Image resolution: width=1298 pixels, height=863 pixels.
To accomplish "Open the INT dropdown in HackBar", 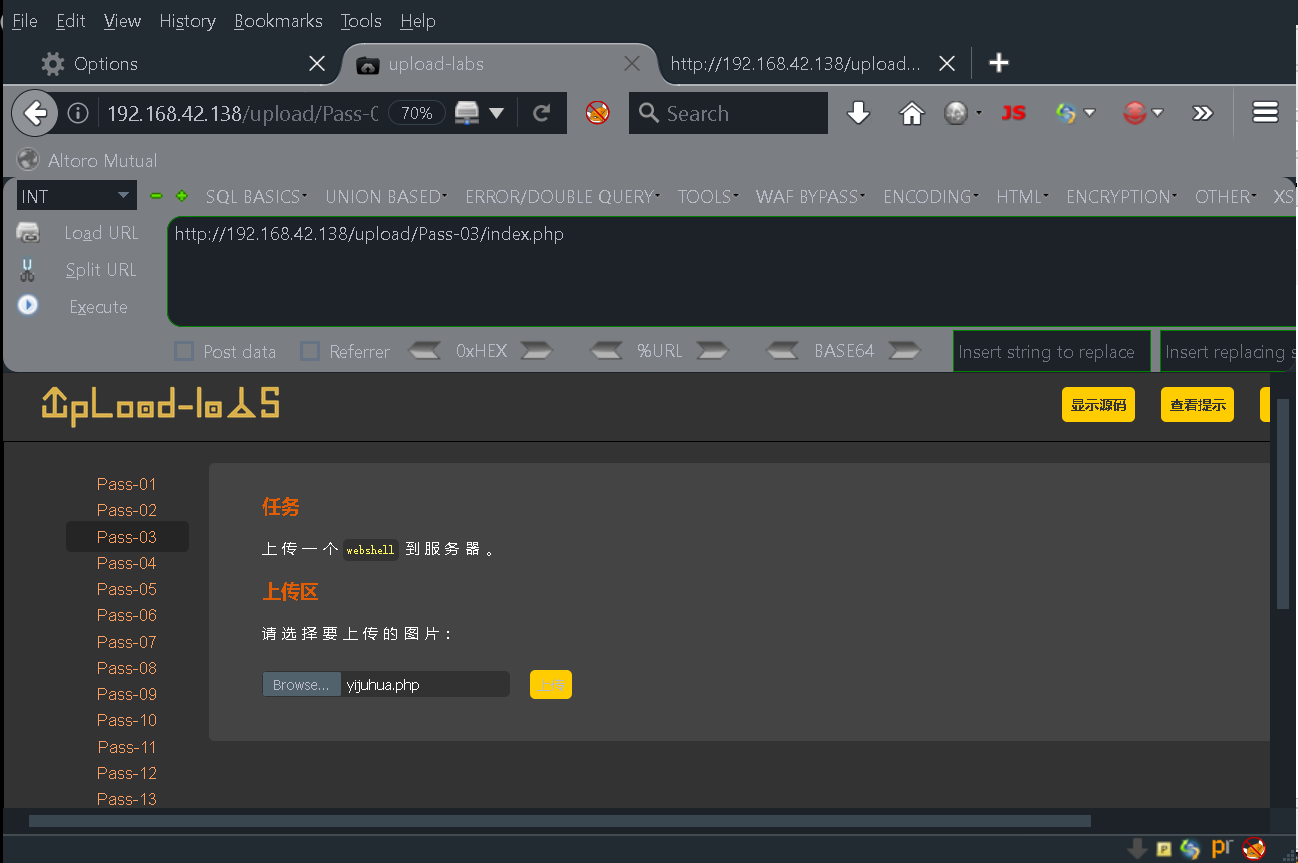I will click(x=75, y=195).
